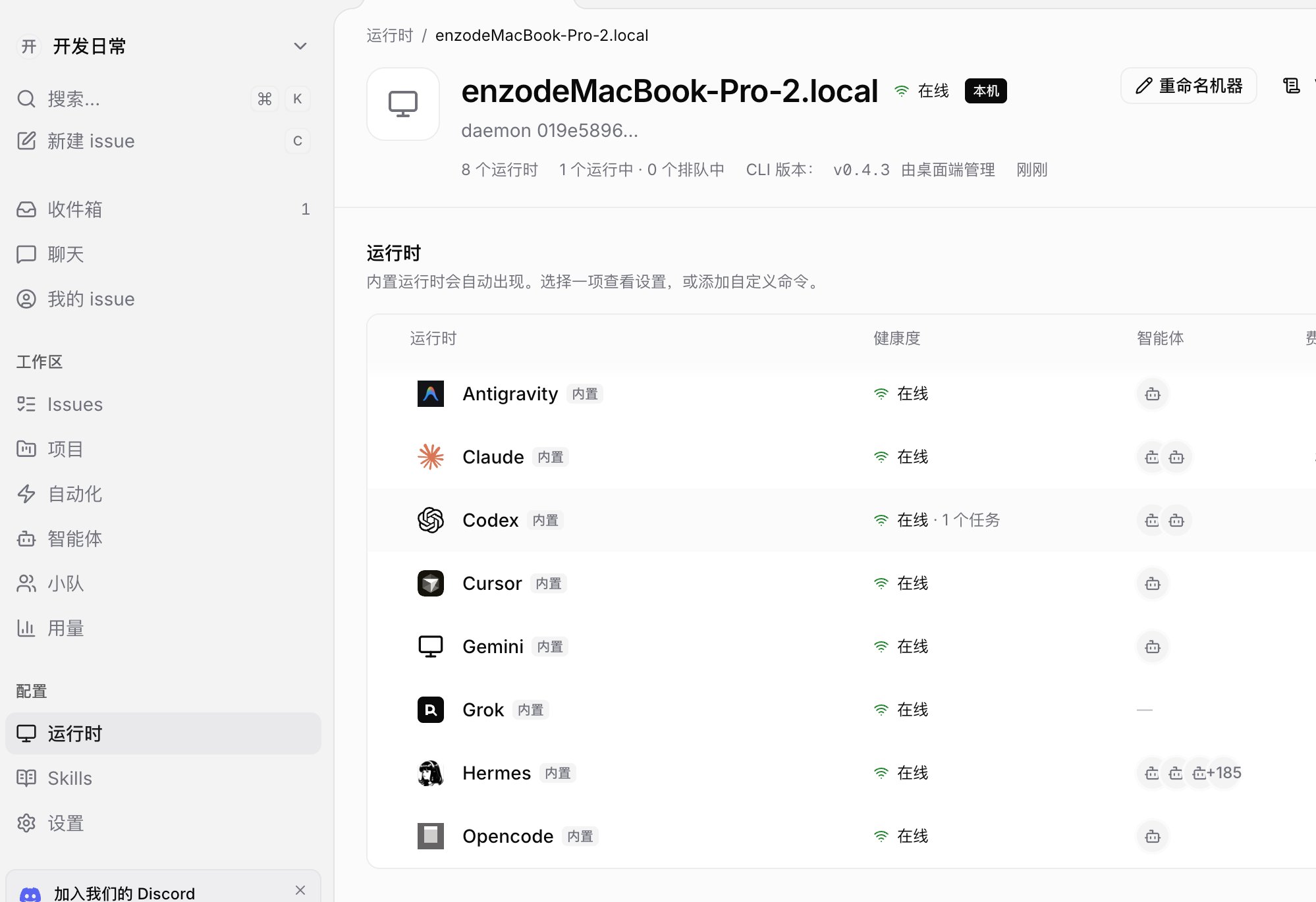1316x902 pixels.
Task: Click the Discord logo icon
Action: pyautogui.click(x=30, y=894)
